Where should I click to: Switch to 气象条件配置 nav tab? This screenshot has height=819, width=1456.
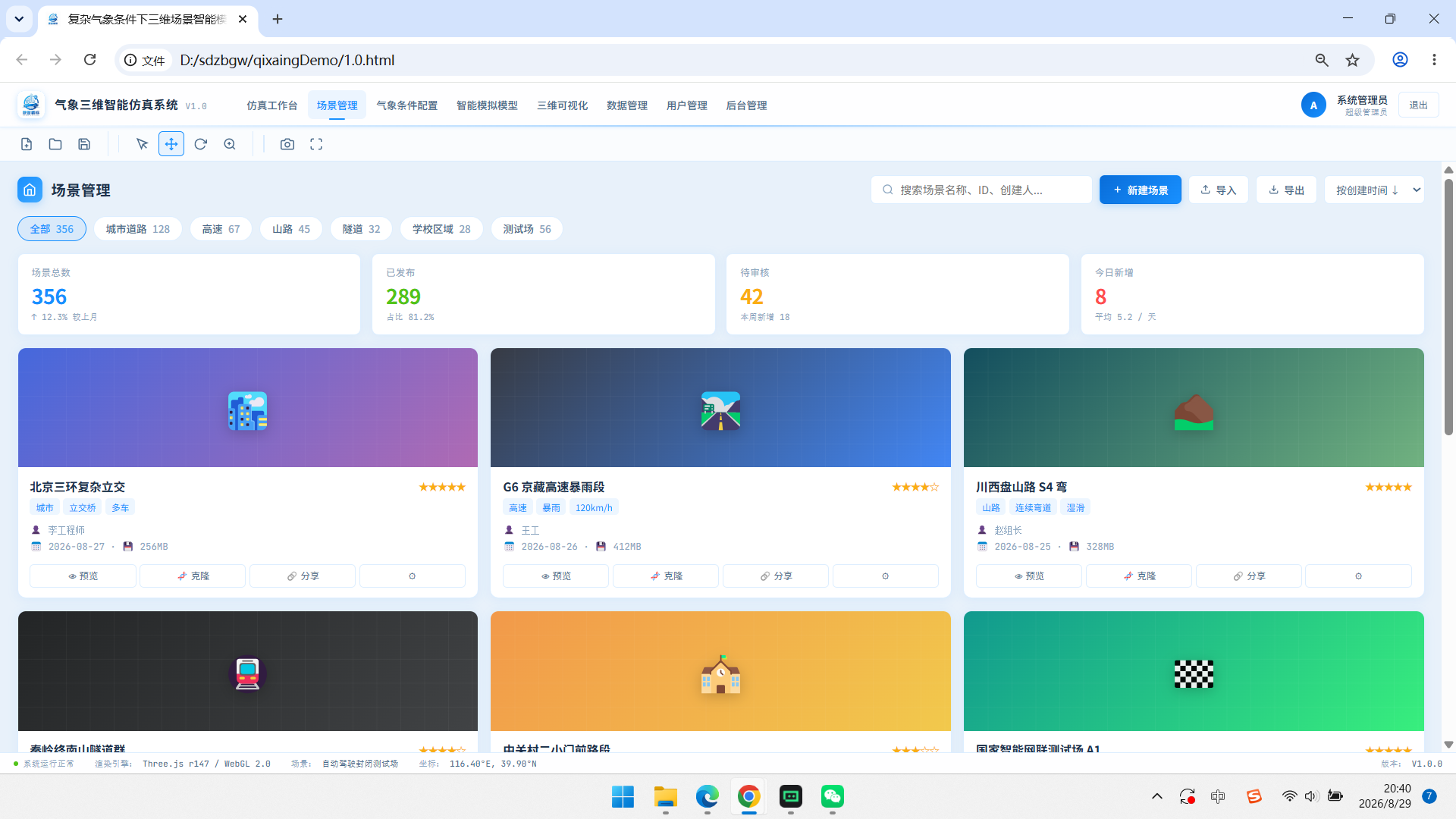(x=407, y=105)
